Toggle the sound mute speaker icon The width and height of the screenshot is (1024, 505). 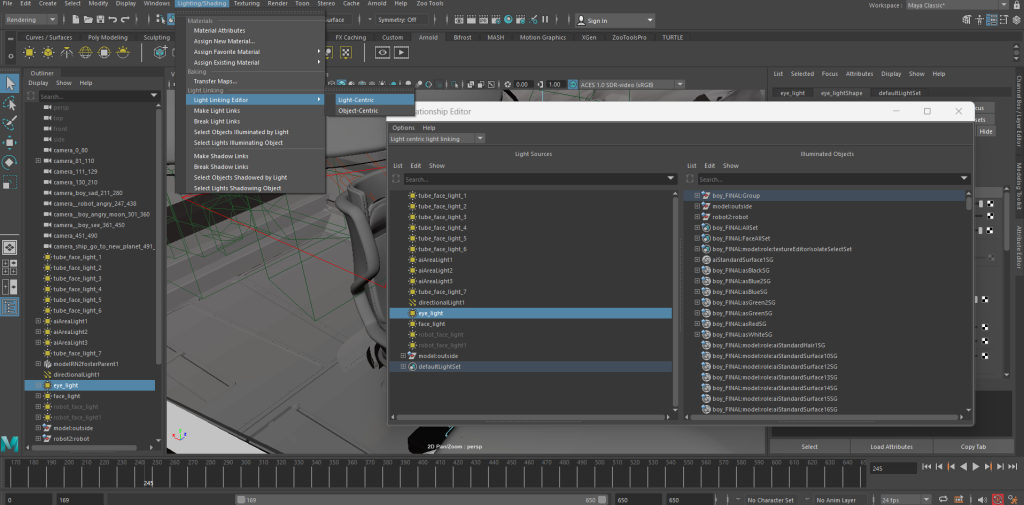984,500
